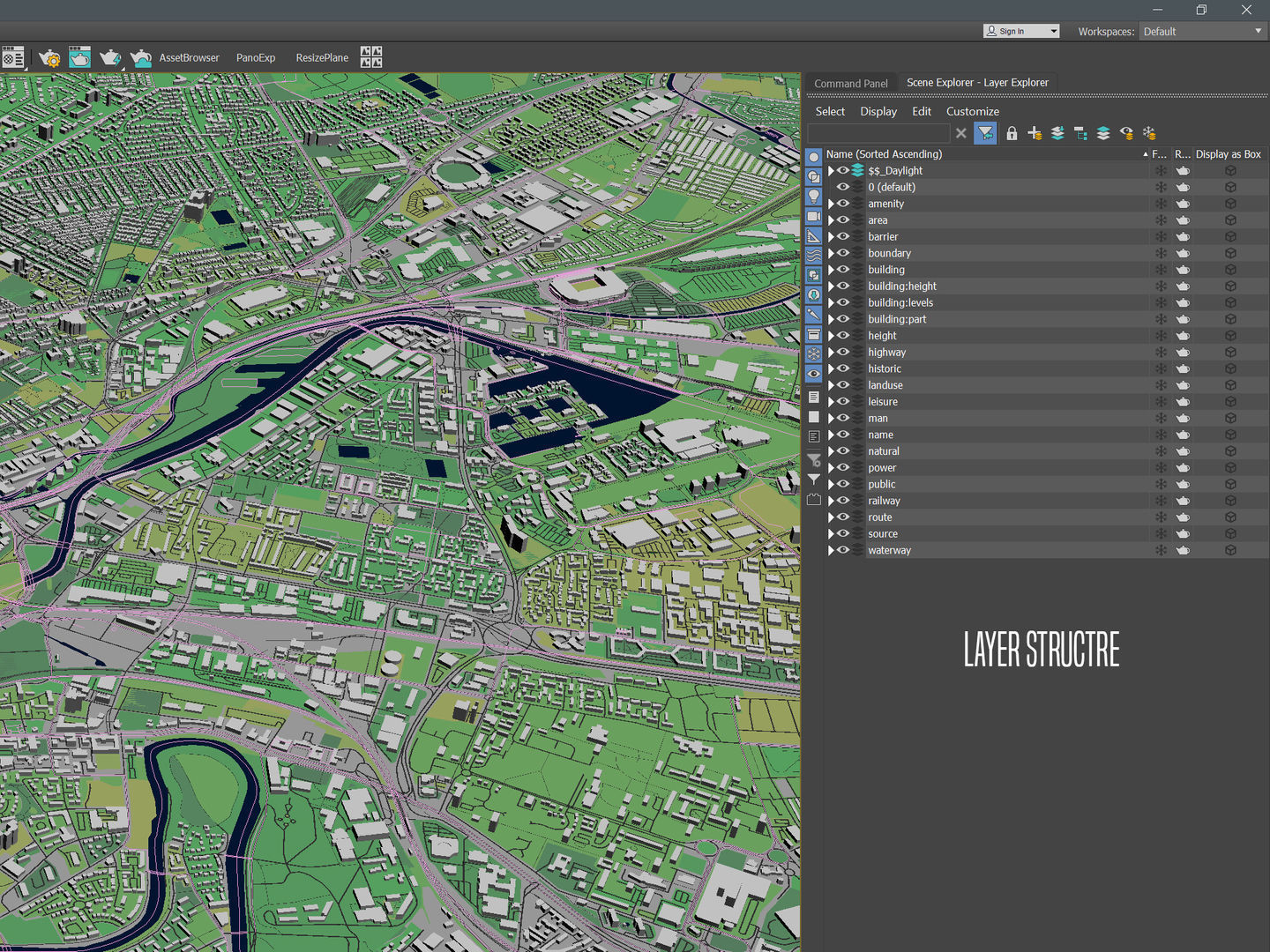Toggle the display geometry sphere filter icon
The height and width of the screenshot is (952, 1270).
(x=814, y=157)
